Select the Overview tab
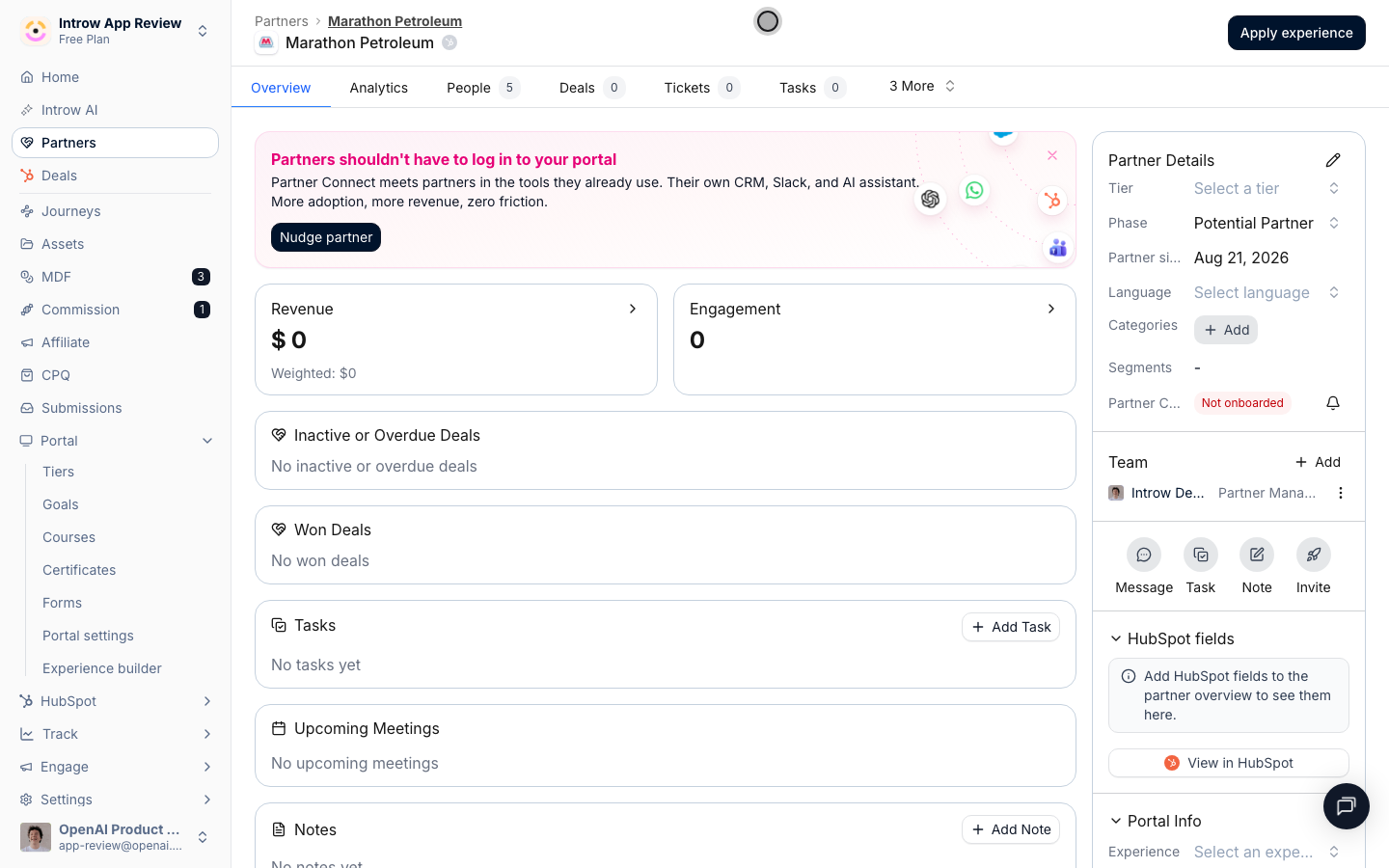This screenshot has height=868, width=1389. (281, 88)
